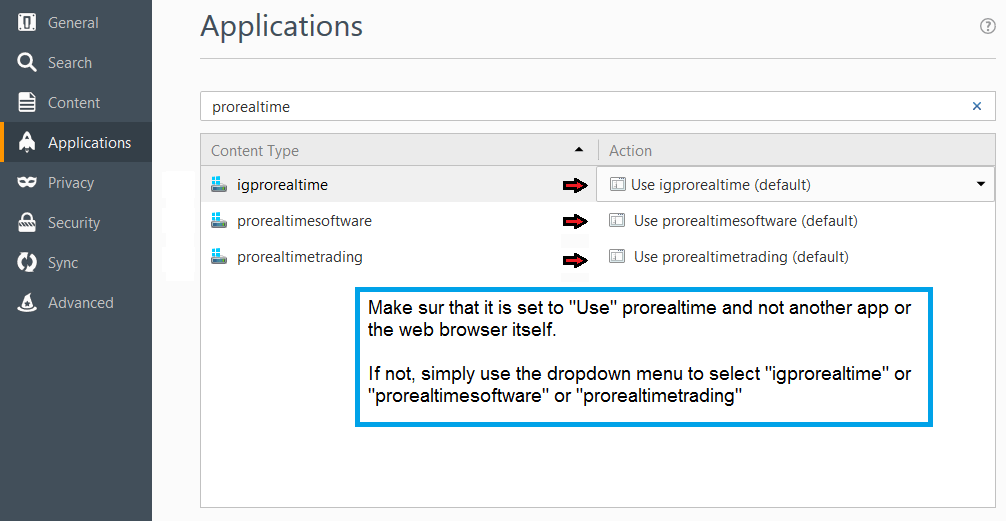Expand the igprorealtime action dropdown arrow
This screenshot has height=521, width=1006.
pyautogui.click(x=981, y=184)
